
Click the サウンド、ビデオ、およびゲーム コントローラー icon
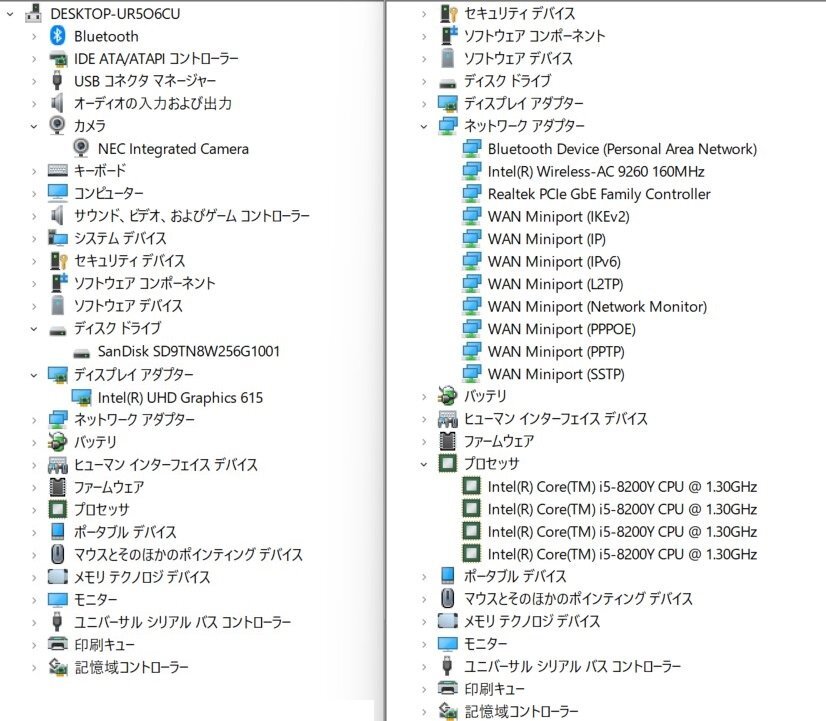click(57, 216)
